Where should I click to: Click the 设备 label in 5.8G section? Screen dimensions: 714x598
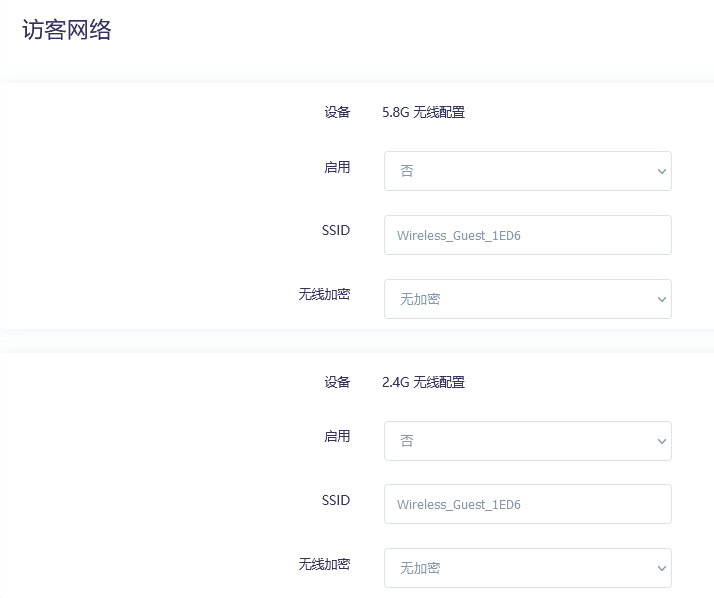(x=337, y=112)
